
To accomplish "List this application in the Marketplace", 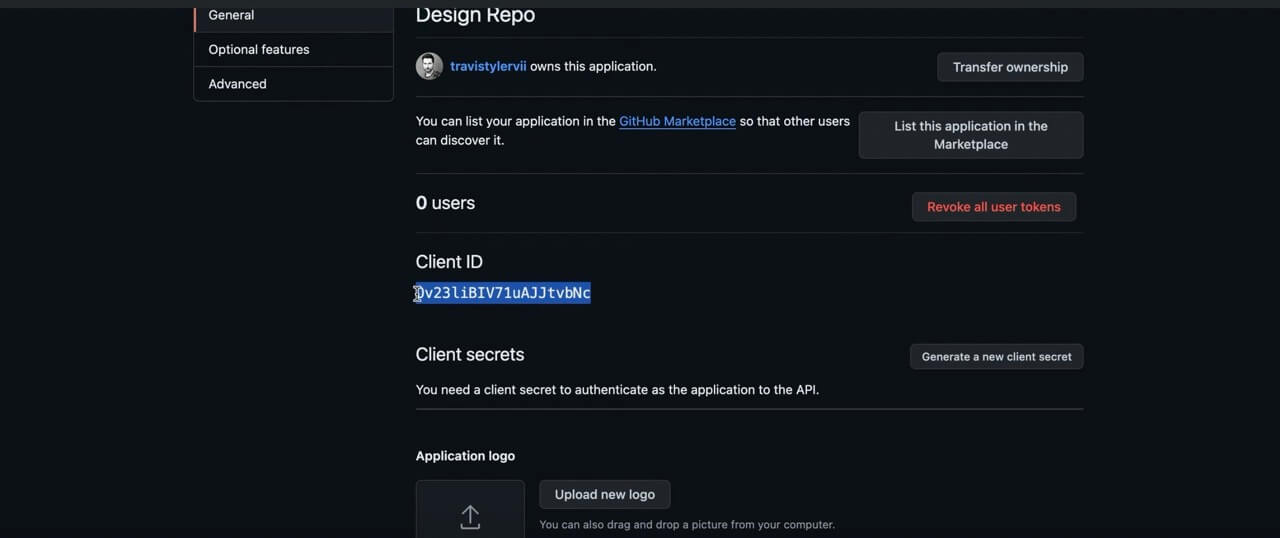I will click(970, 135).
